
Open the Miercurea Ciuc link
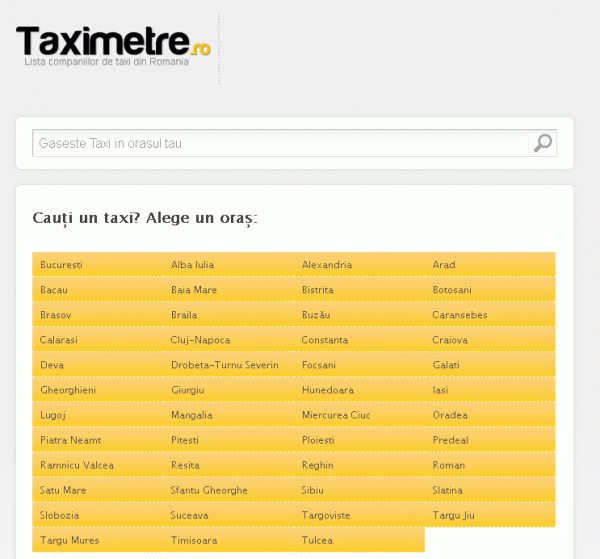click(x=336, y=415)
